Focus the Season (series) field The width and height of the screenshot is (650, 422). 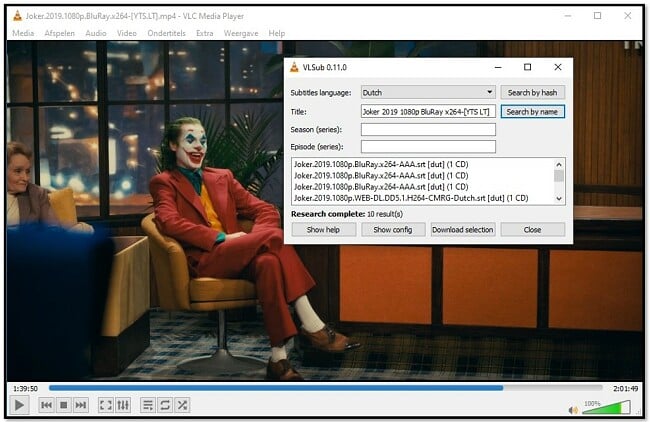tap(428, 129)
